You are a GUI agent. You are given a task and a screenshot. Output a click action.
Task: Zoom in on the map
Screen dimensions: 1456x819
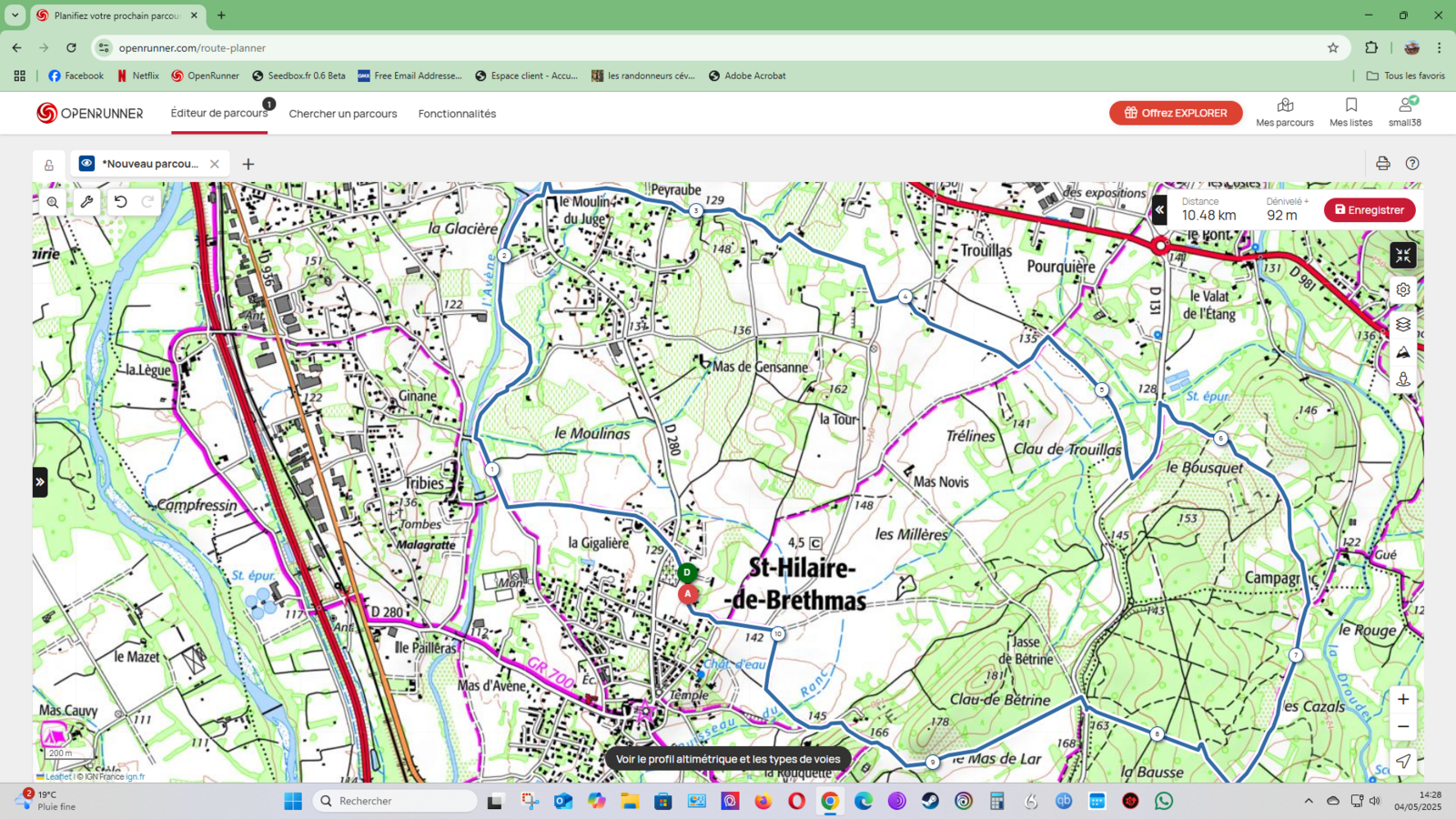coord(1403,699)
